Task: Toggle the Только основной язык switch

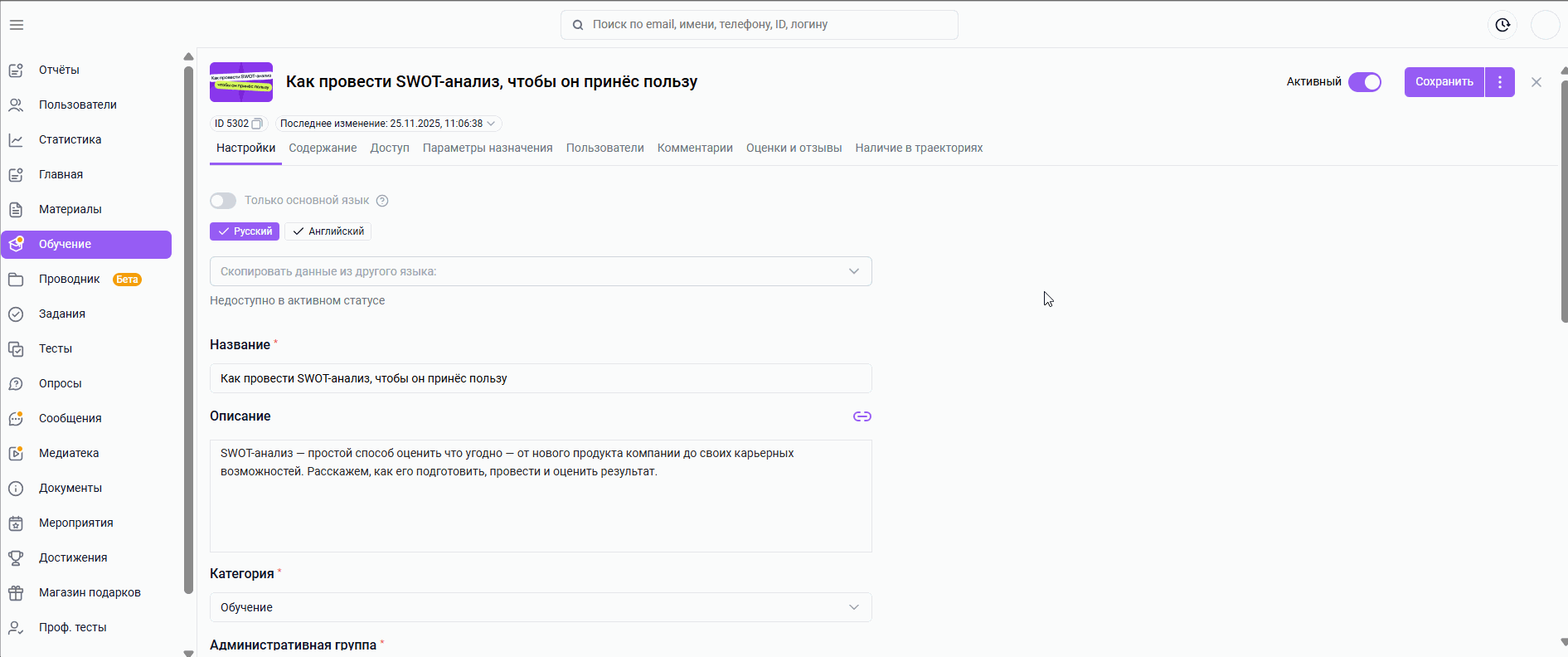Action: 223,201
